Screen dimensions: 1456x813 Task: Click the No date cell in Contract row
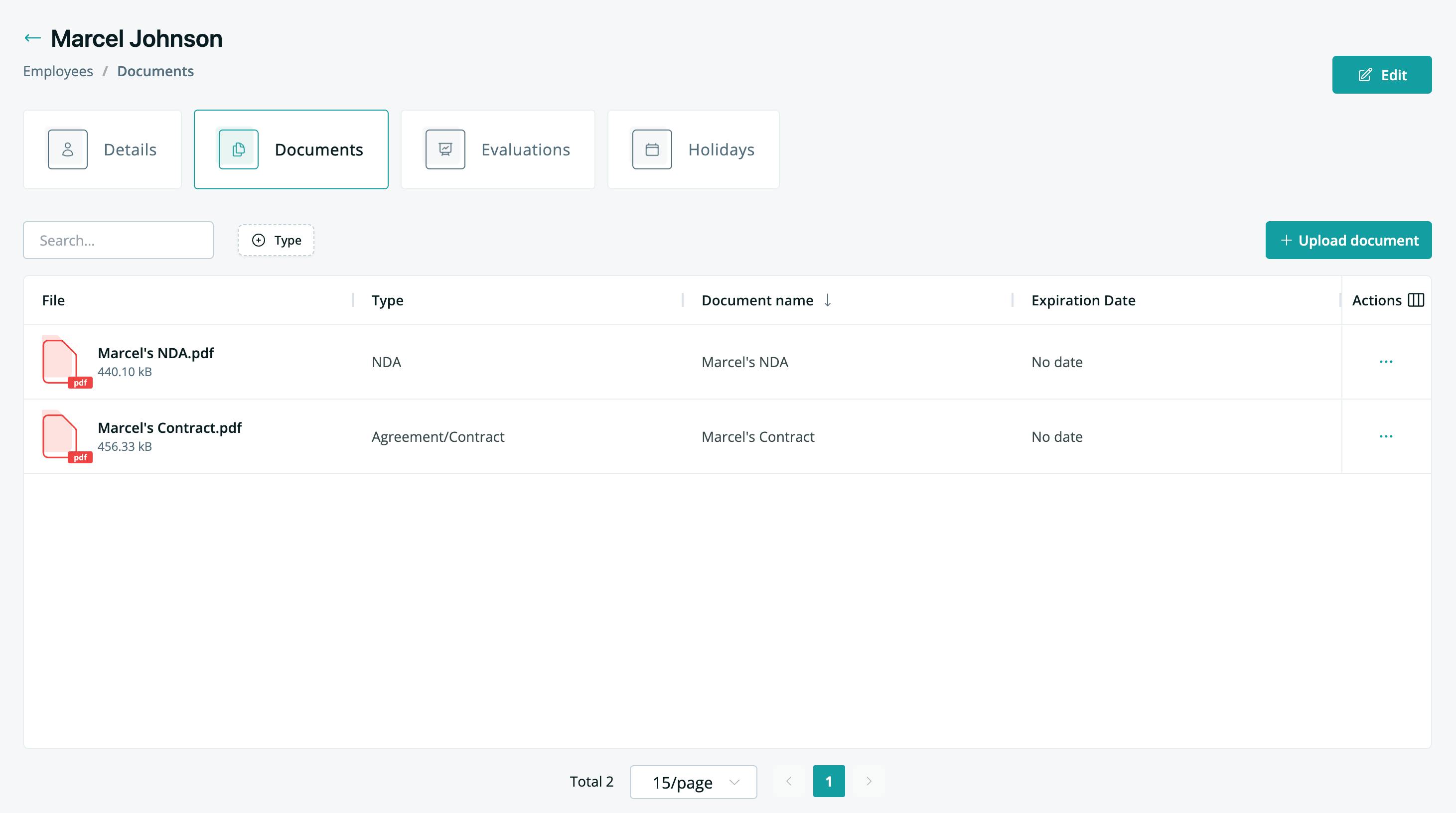(1057, 437)
